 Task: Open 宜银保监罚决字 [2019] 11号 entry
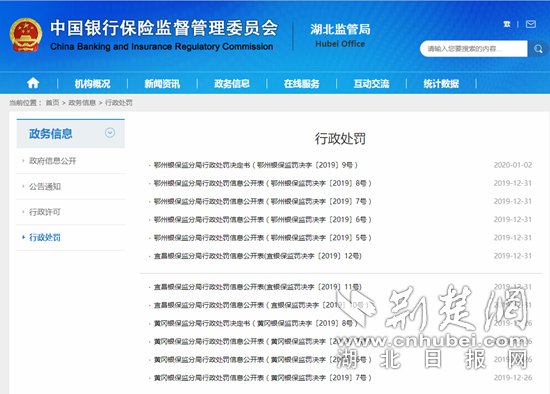[258, 287]
